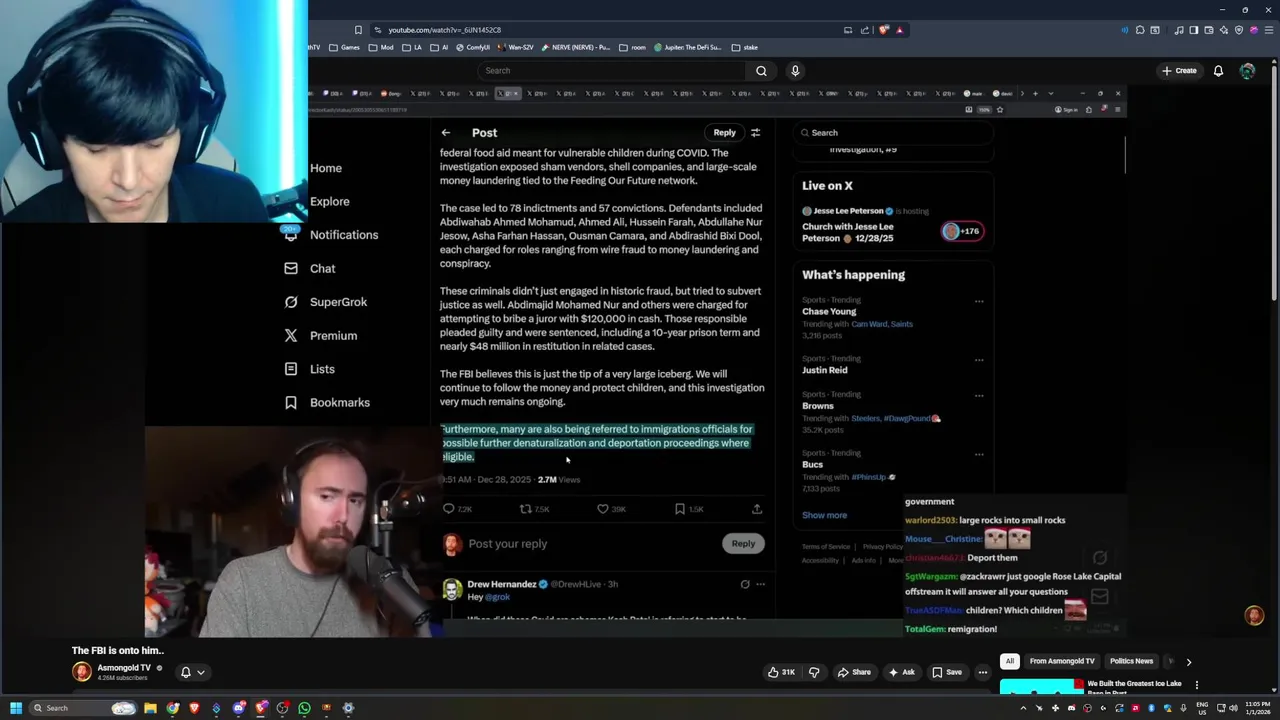Image resolution: width=1280 pixels, height=720 pixels.
Task: Show more chips with right chevron
Action: pos(1188,662)
